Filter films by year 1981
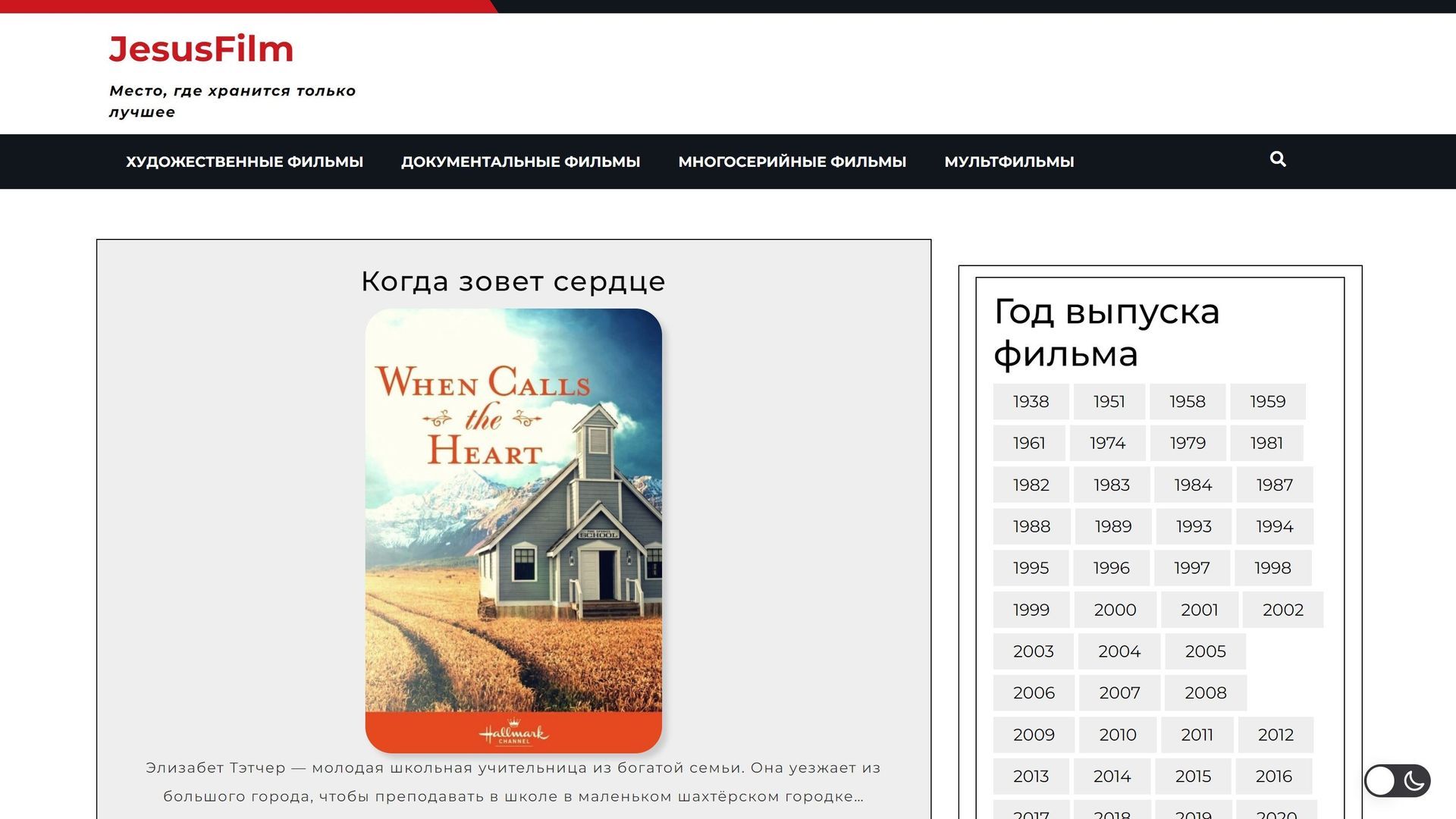This screenshot has height=819, width=1456. [x=1266, y=443]
